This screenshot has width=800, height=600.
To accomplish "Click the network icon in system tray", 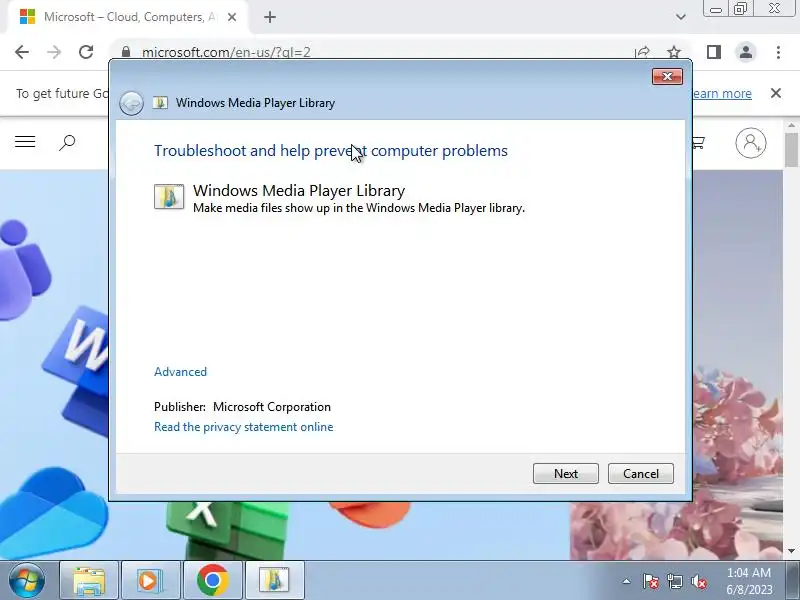I will 674,581.
